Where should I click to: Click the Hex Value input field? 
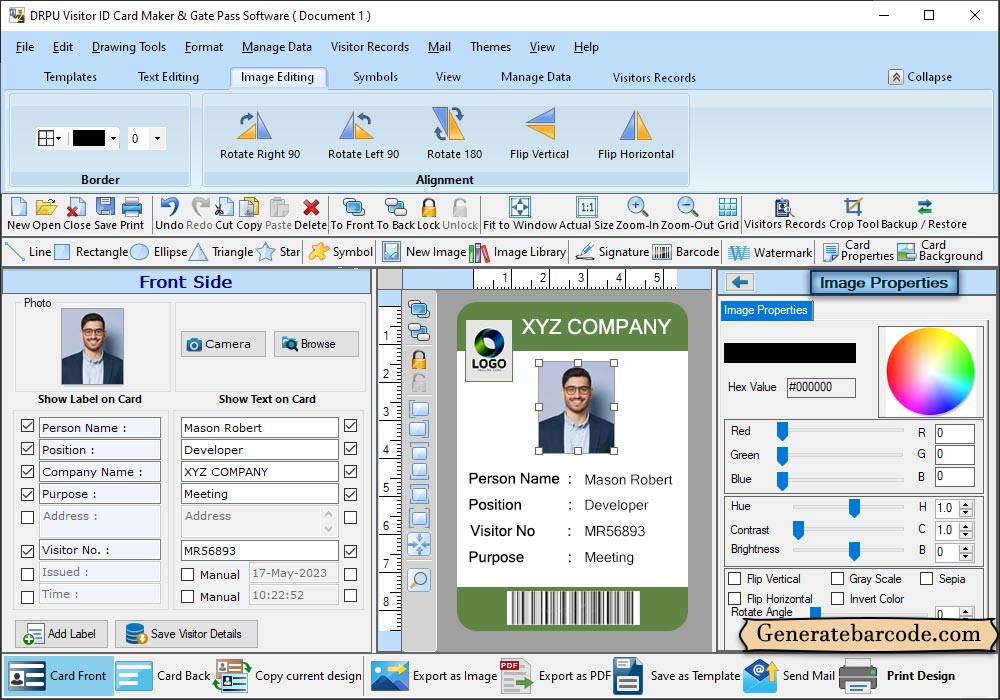pyautogui.click(x=821, y=387)
